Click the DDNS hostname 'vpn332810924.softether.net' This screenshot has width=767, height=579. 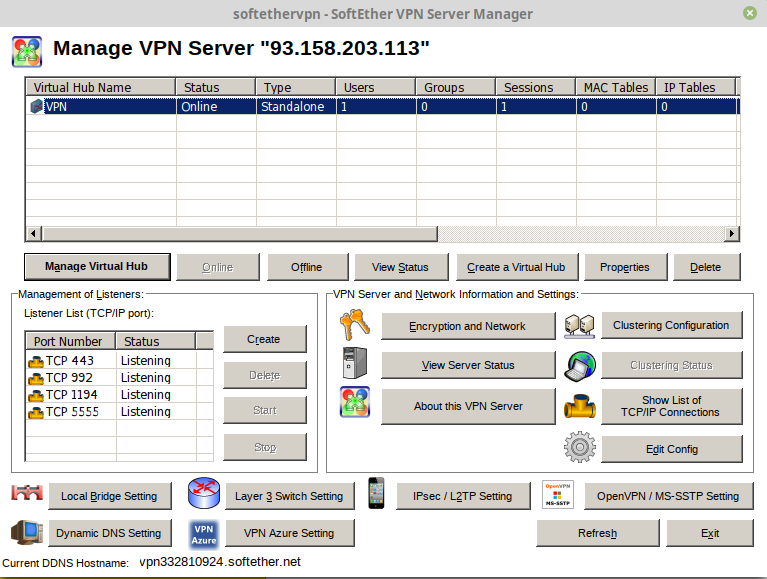coord(220,562)
